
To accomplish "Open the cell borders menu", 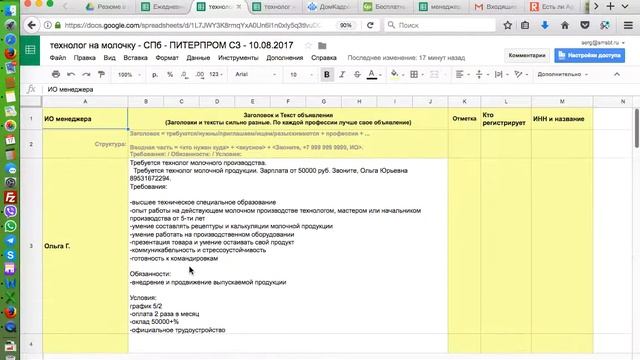I will click(417, 74).
